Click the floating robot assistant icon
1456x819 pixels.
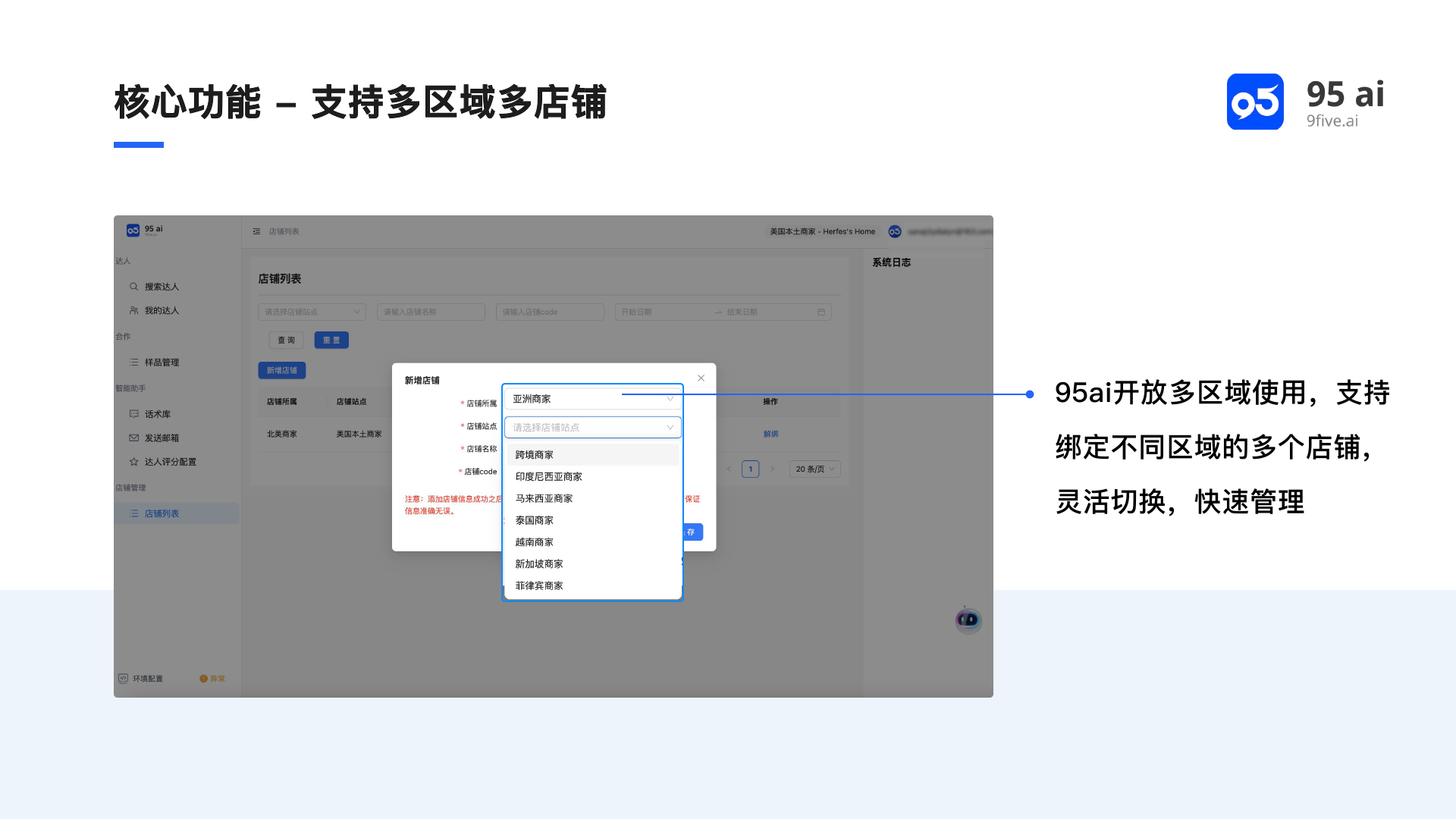968,620
